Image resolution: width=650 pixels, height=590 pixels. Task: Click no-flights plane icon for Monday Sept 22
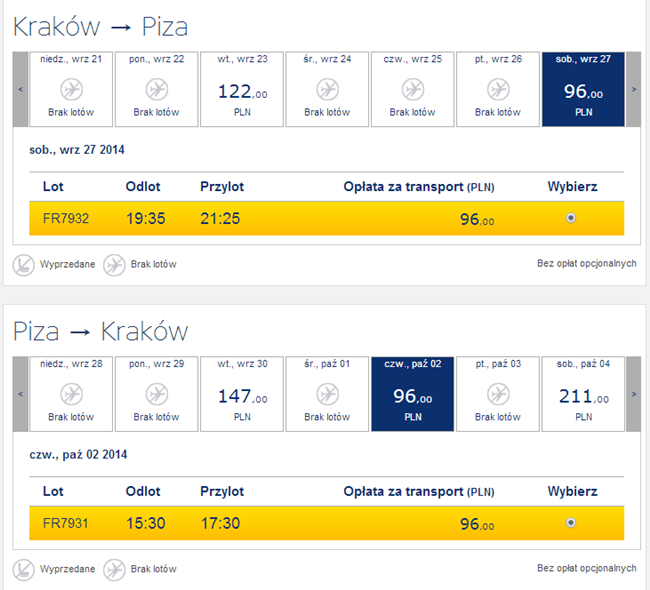[156, 89]
